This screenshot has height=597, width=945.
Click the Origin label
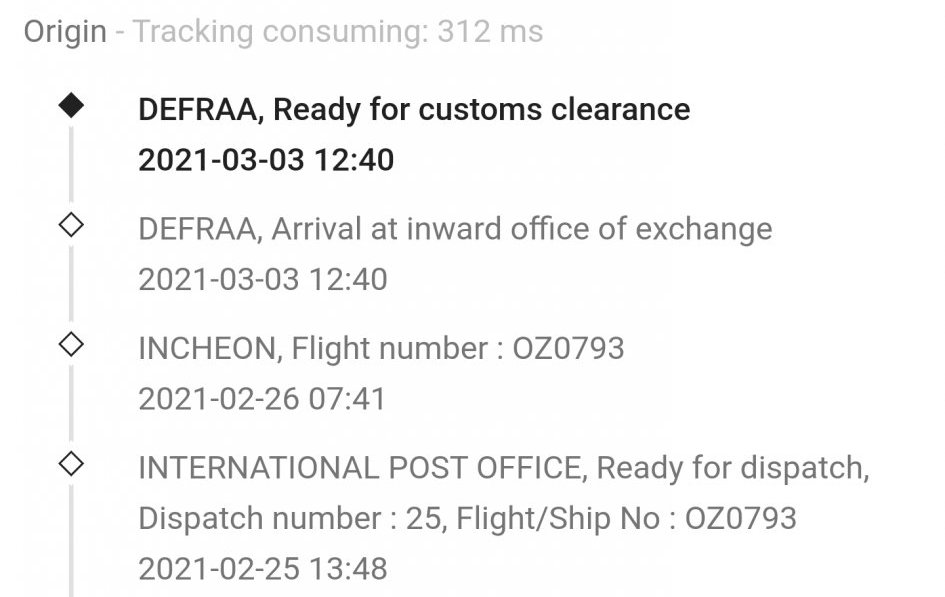point(65,32)
